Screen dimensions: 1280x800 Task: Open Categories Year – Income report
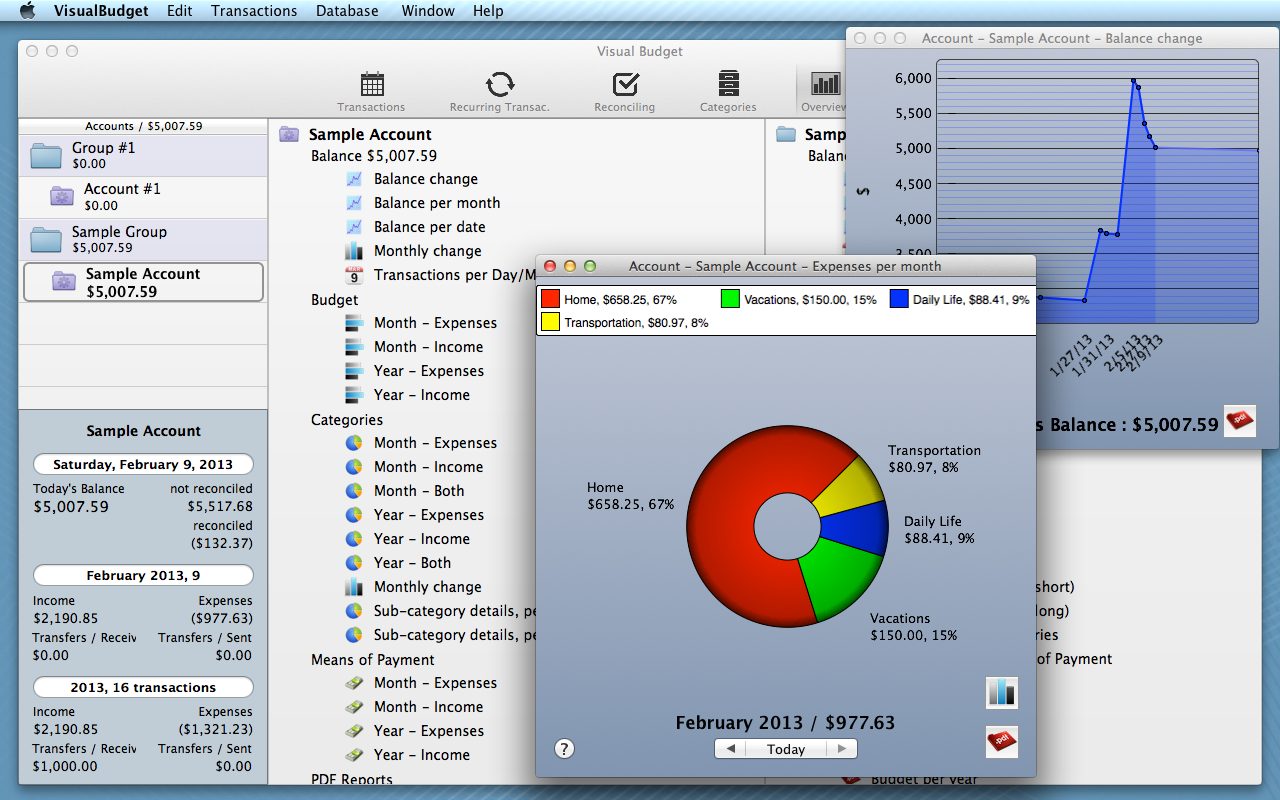pos(422,539)
